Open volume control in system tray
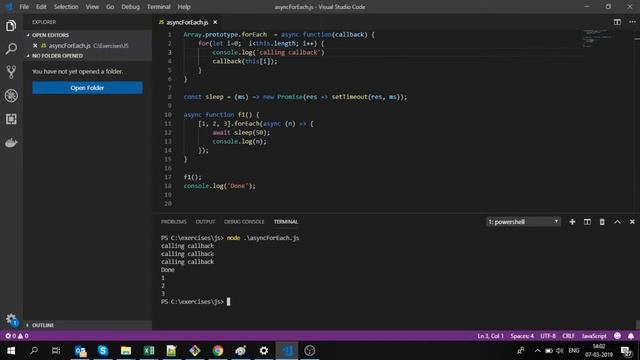The image size is (640, 360). pyautogui.click(x=560, y=351)
